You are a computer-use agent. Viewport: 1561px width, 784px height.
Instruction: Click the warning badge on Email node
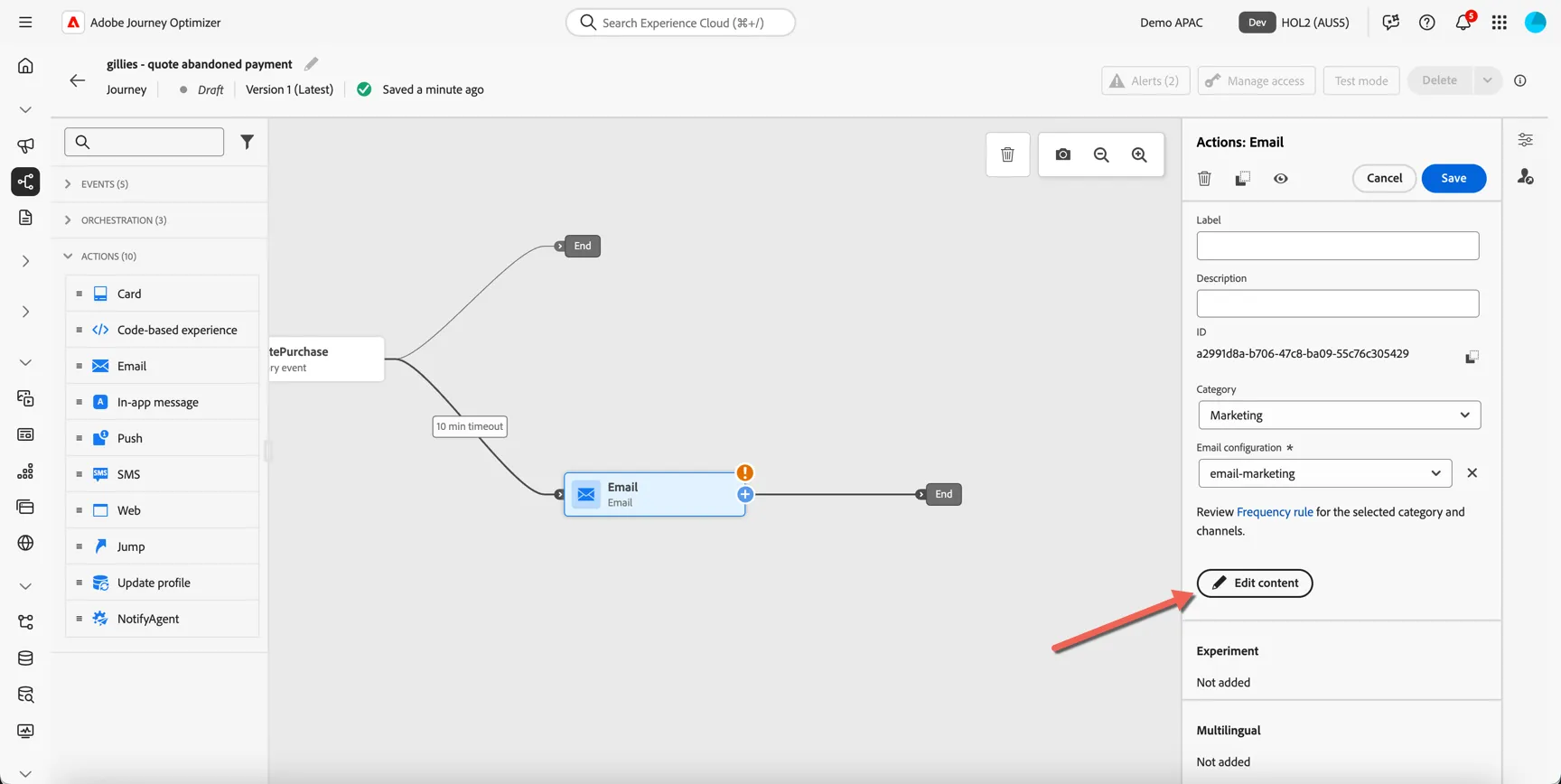click(x=744, y=472)
